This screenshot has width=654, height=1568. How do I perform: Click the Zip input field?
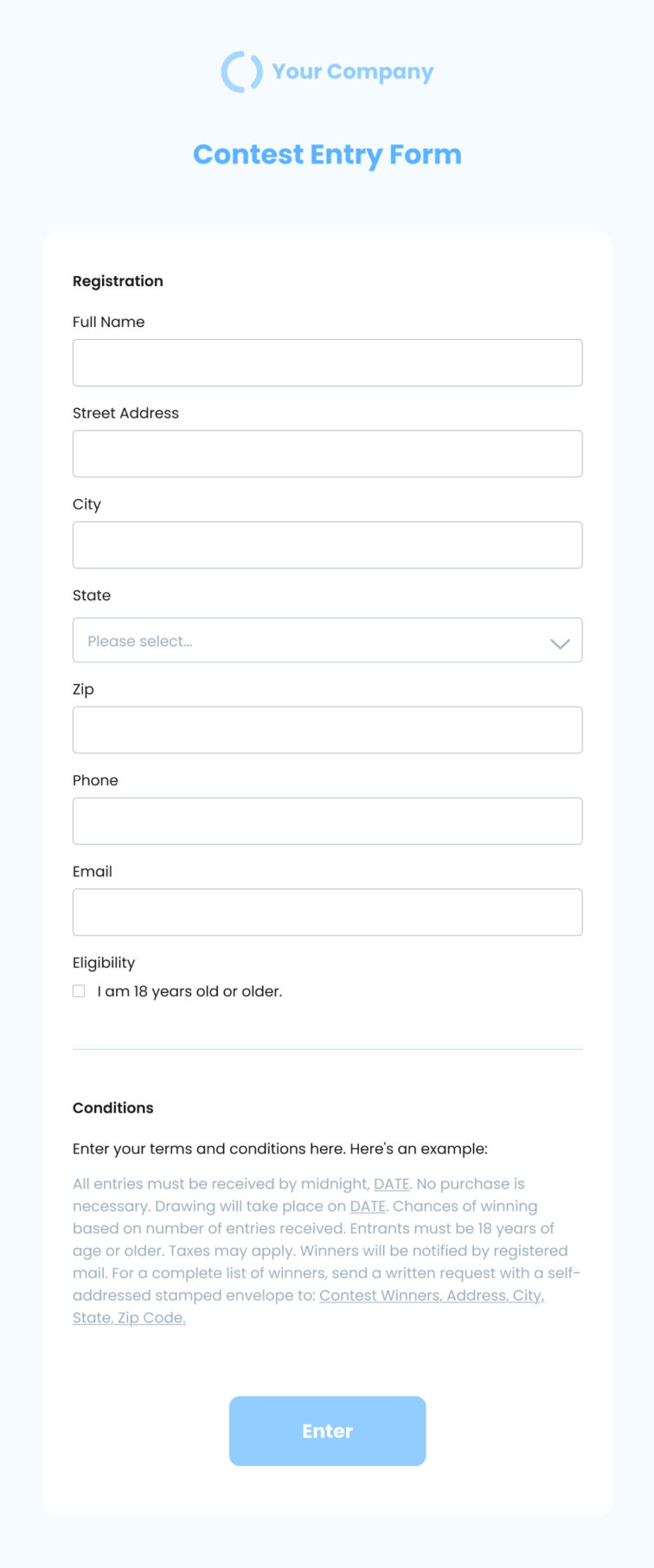click(x=327, y=730)
